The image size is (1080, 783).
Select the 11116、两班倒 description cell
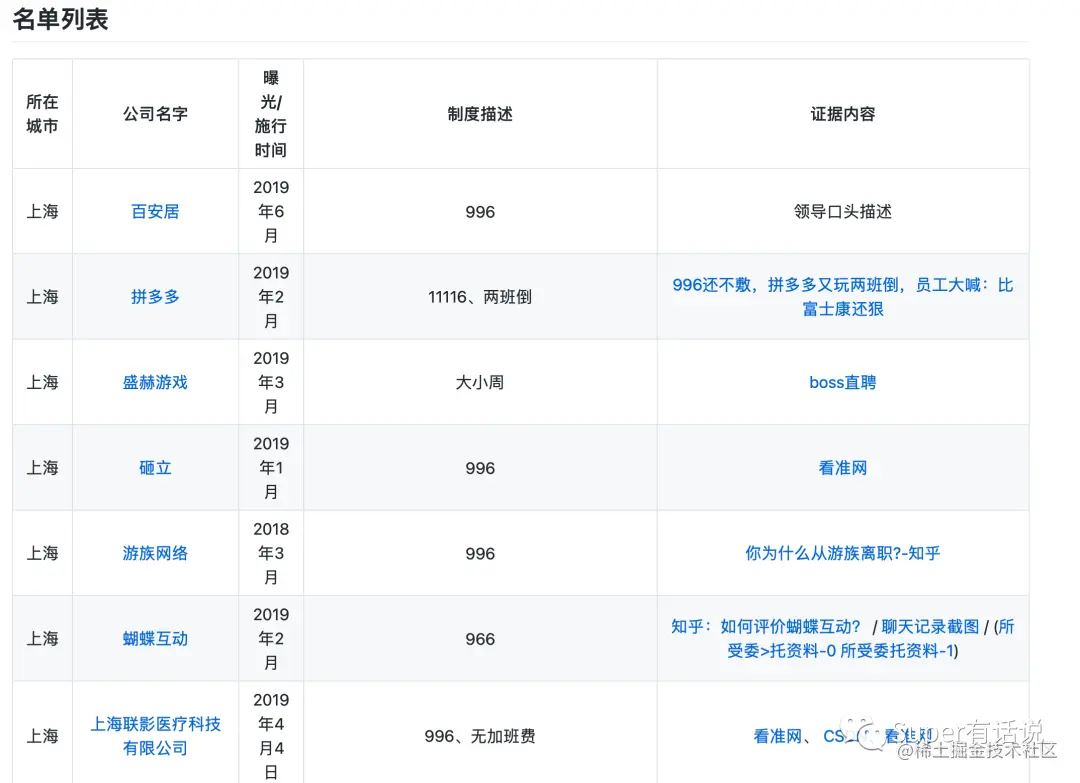click(480, 297)
